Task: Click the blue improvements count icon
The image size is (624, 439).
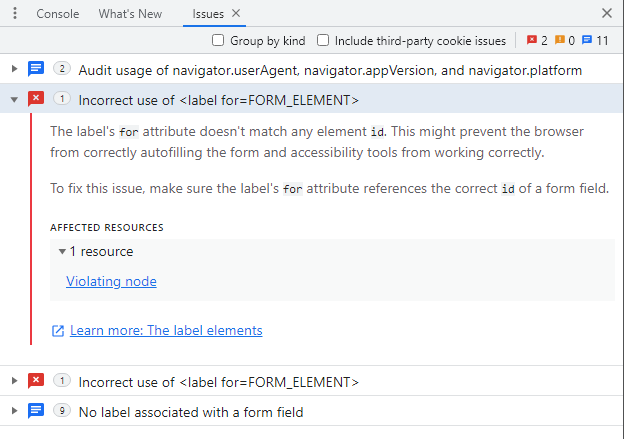Action: 587,41
